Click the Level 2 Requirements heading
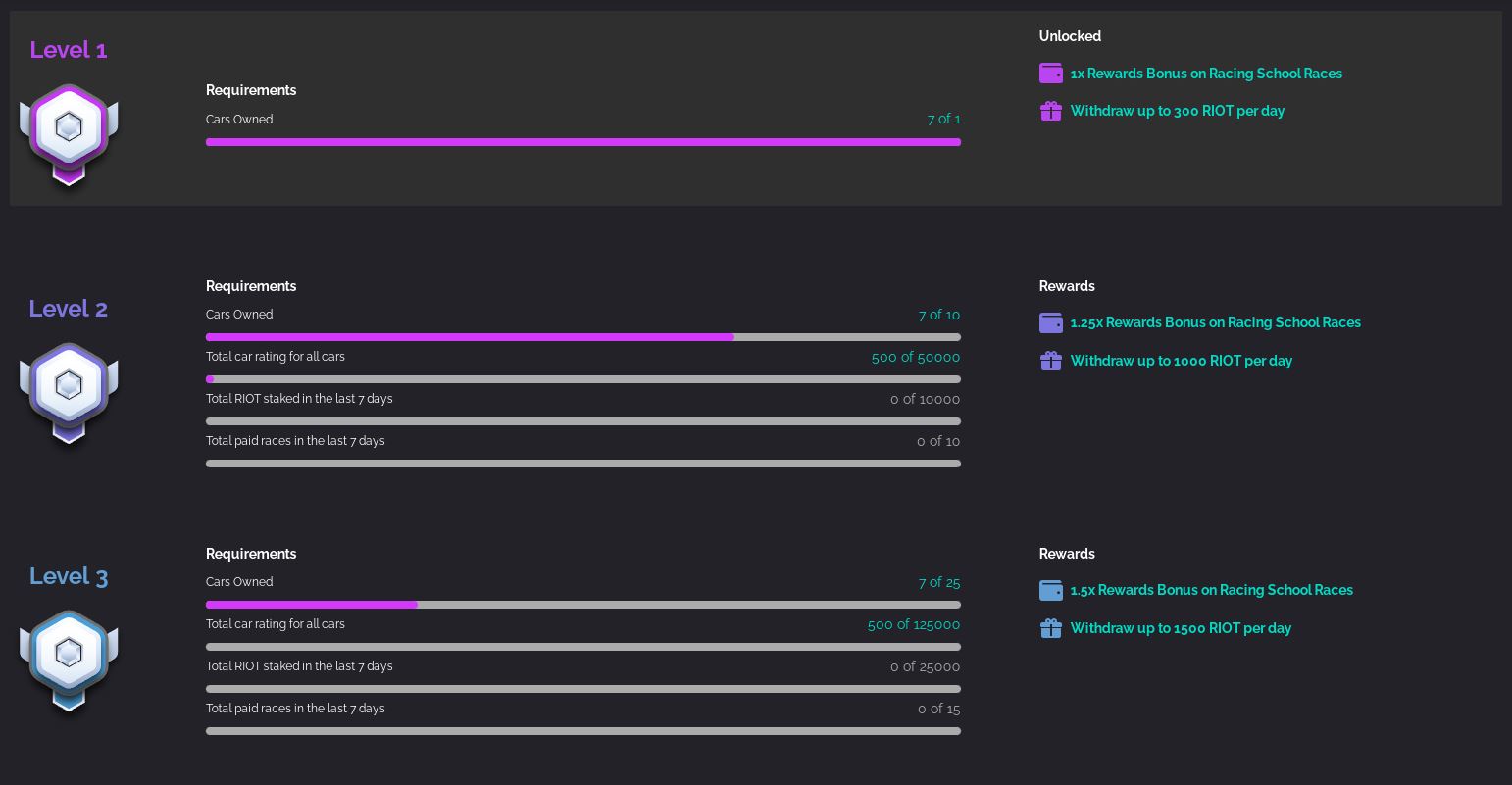The width and height of the screenshot is (1512, 785). (x=251, y=286)
